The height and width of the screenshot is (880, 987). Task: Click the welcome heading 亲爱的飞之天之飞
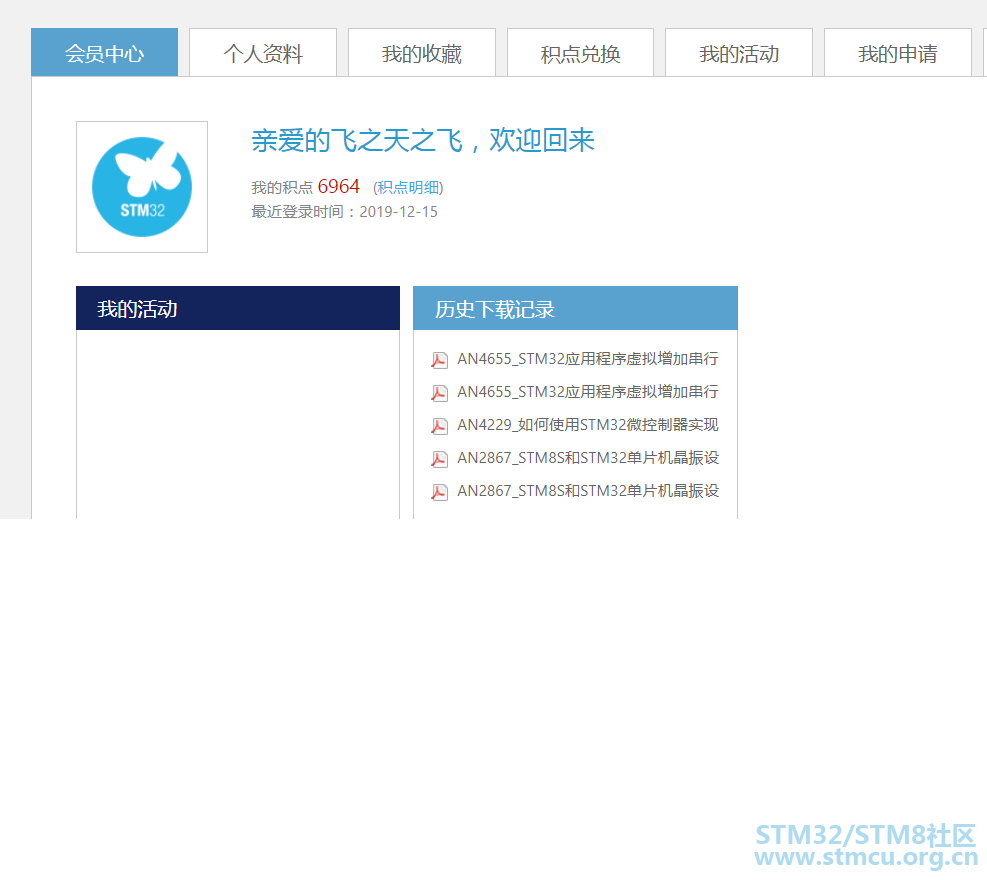click(358, 140)
